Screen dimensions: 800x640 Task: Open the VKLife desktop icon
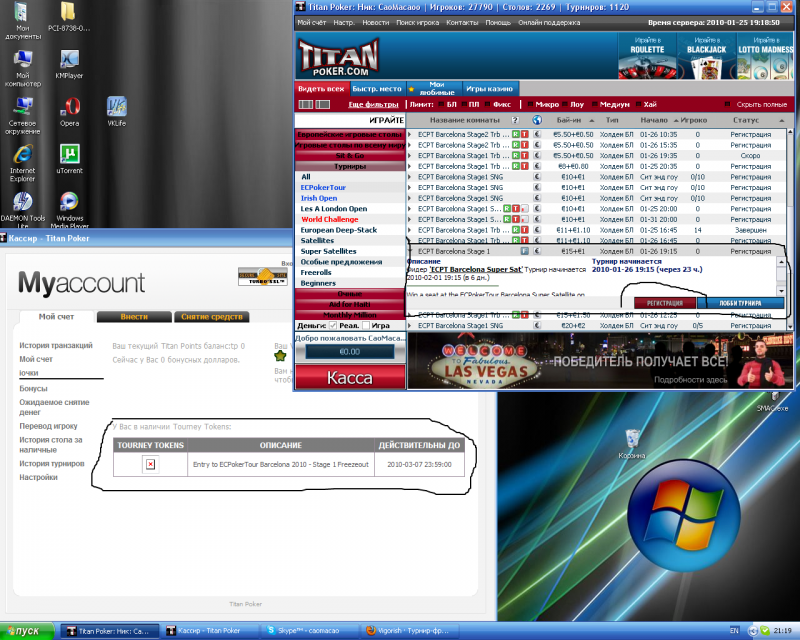coord(116,112)
